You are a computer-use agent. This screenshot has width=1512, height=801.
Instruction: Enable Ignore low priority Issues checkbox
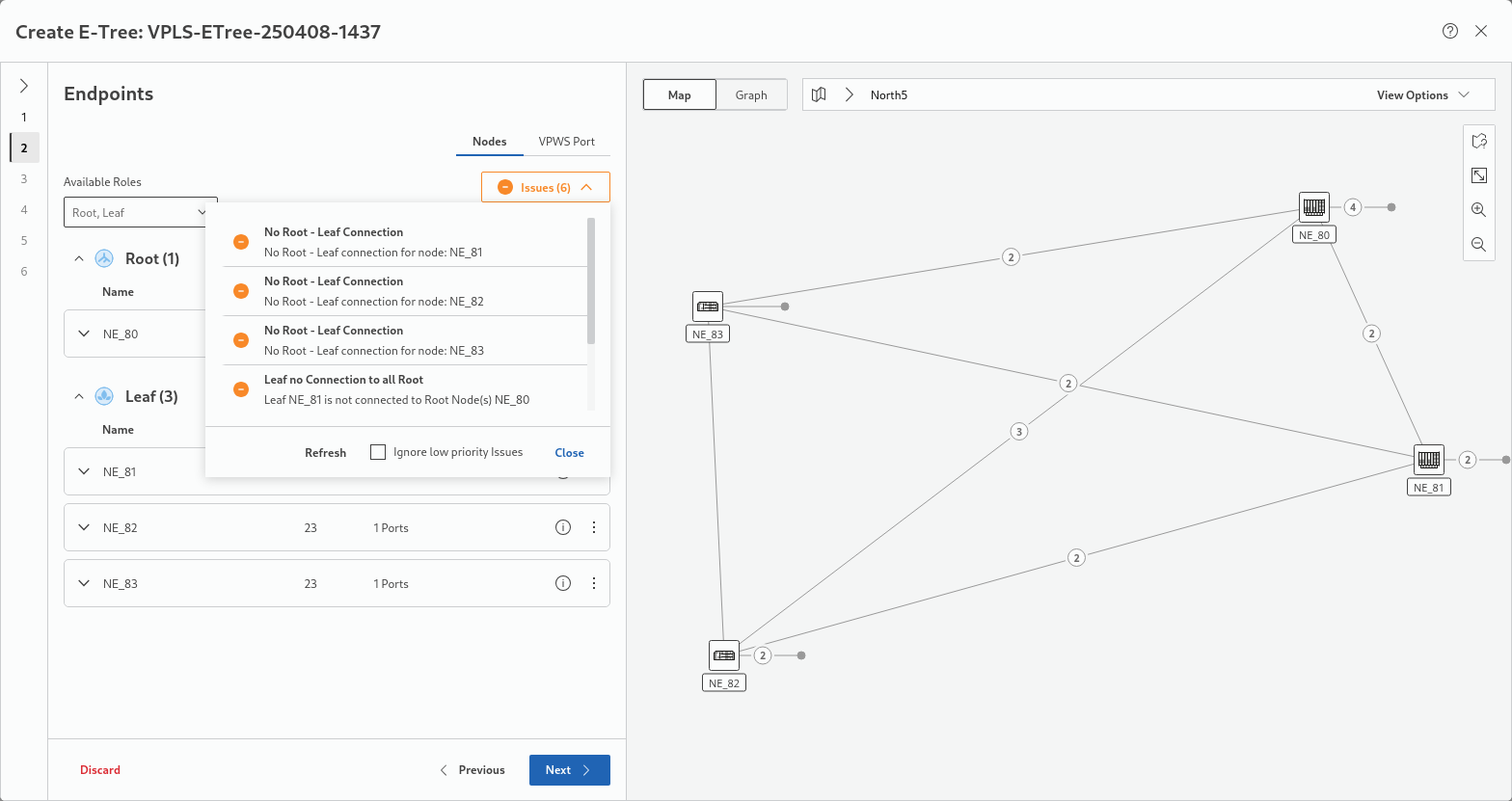click(x=378, y=452)
